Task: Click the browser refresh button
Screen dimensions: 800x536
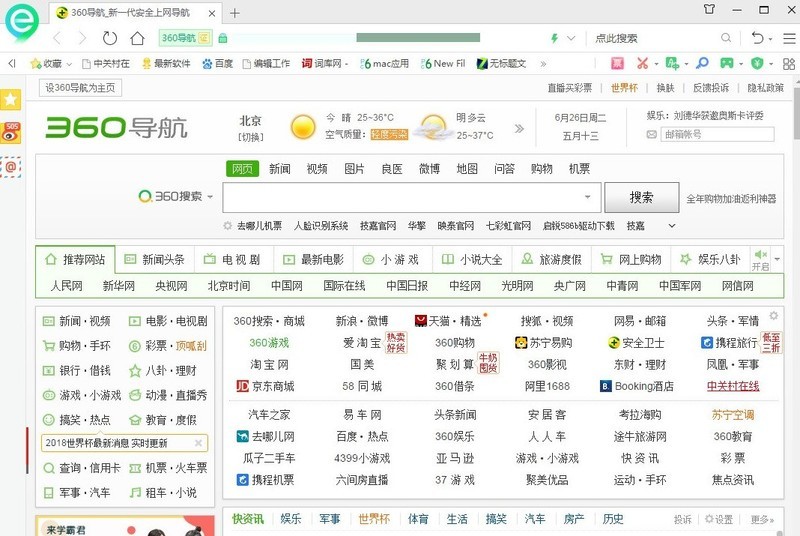Action: click(110, 38)
